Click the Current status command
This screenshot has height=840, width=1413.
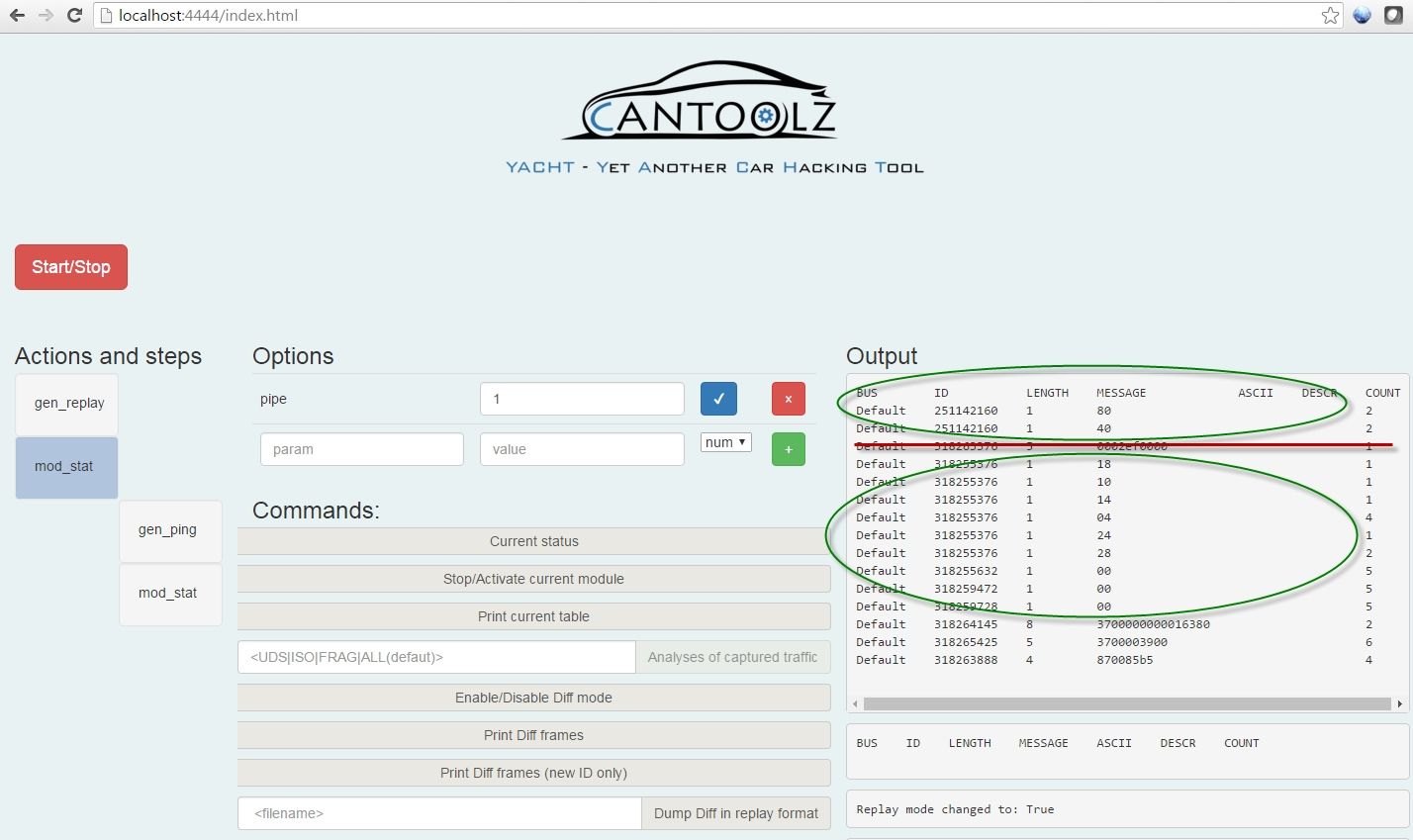tap(534, 541)
